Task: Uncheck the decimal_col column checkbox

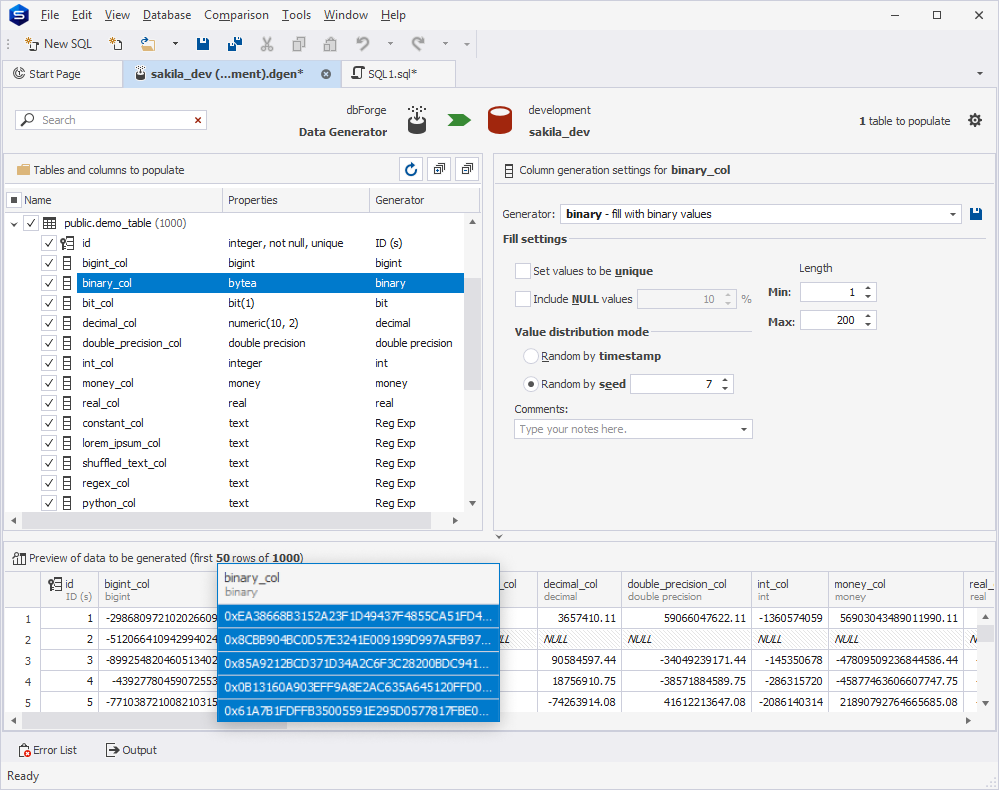Action: point(48,323)
